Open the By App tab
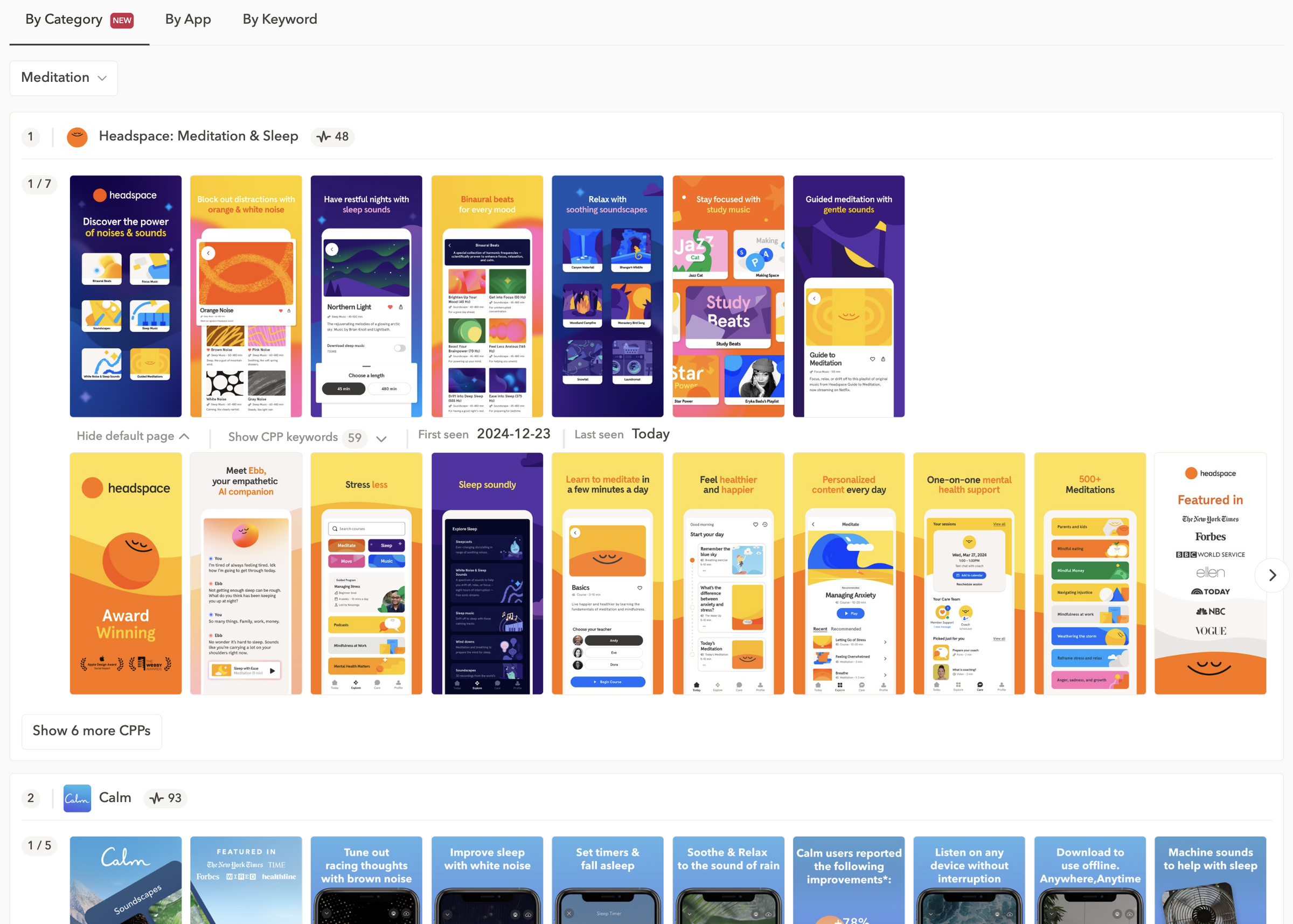Screen dimensions: 1293x924 tap(188, 19)
